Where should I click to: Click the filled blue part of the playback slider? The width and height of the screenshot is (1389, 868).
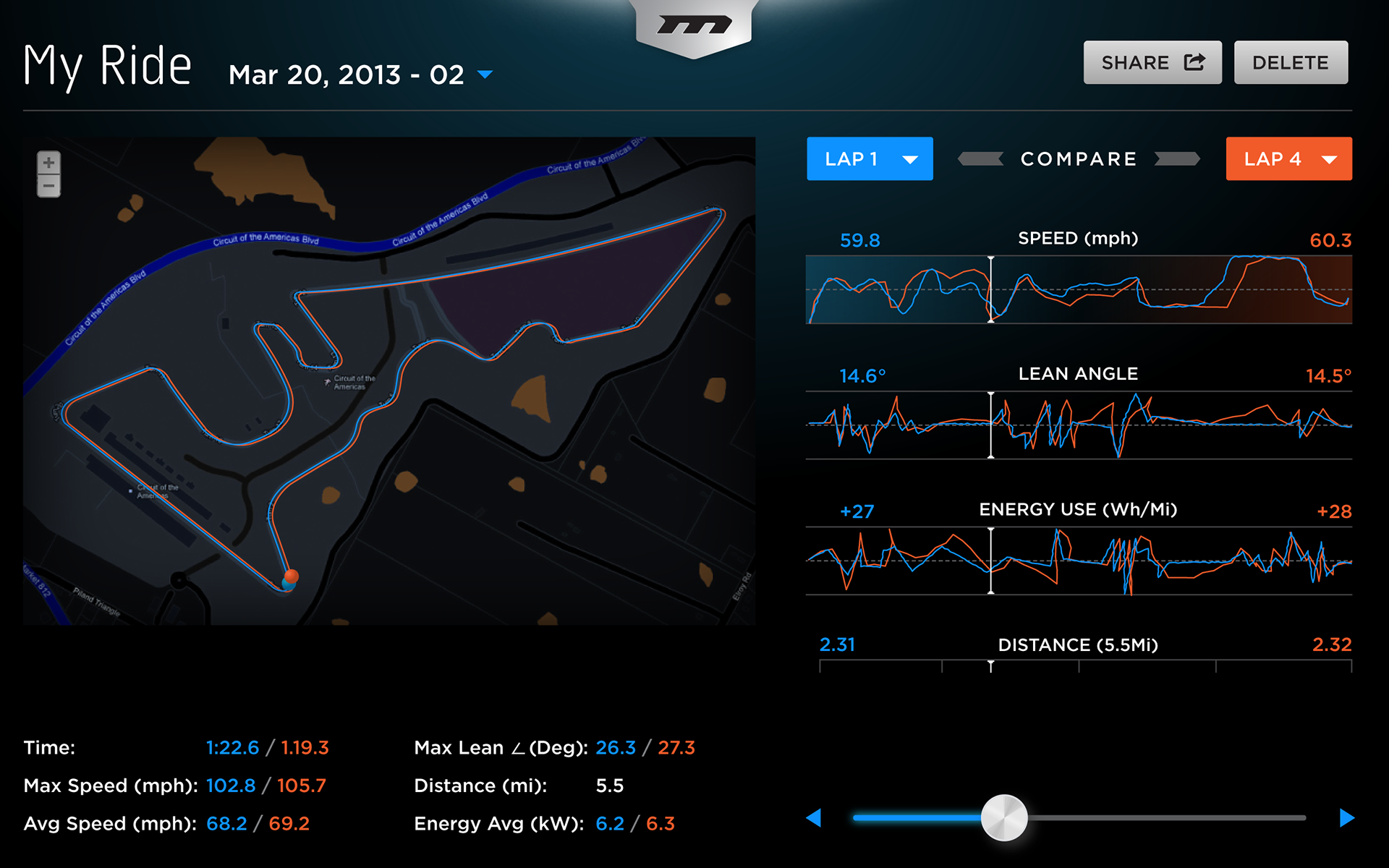coord(917,818)
